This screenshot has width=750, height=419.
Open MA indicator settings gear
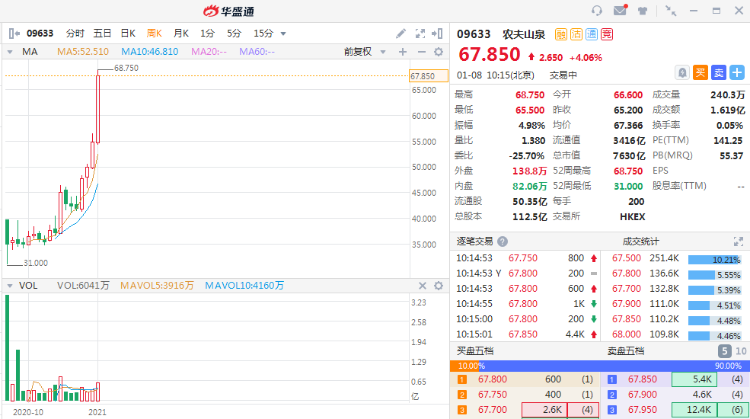[436, 51]
